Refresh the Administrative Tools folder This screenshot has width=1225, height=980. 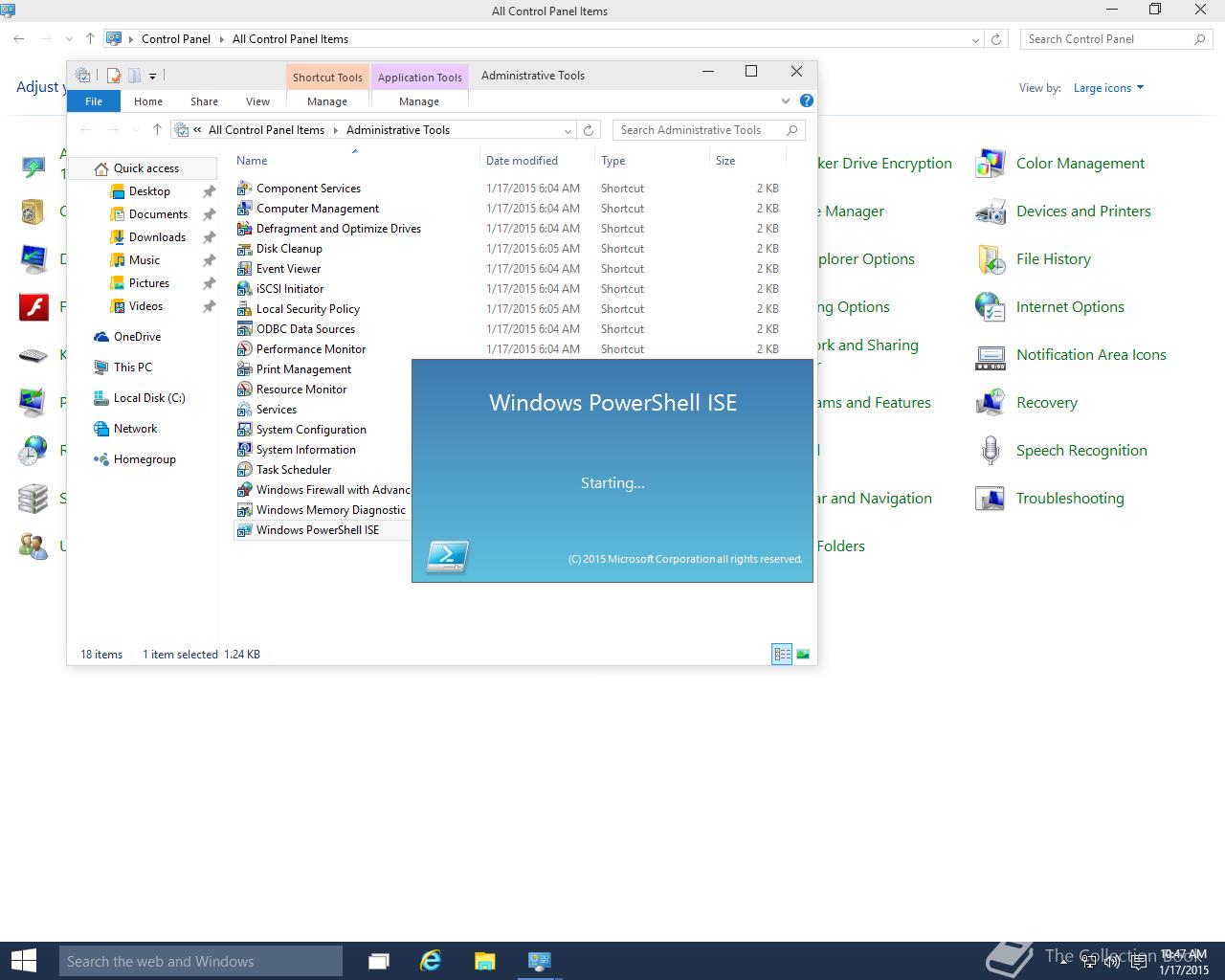click(589, 130)
